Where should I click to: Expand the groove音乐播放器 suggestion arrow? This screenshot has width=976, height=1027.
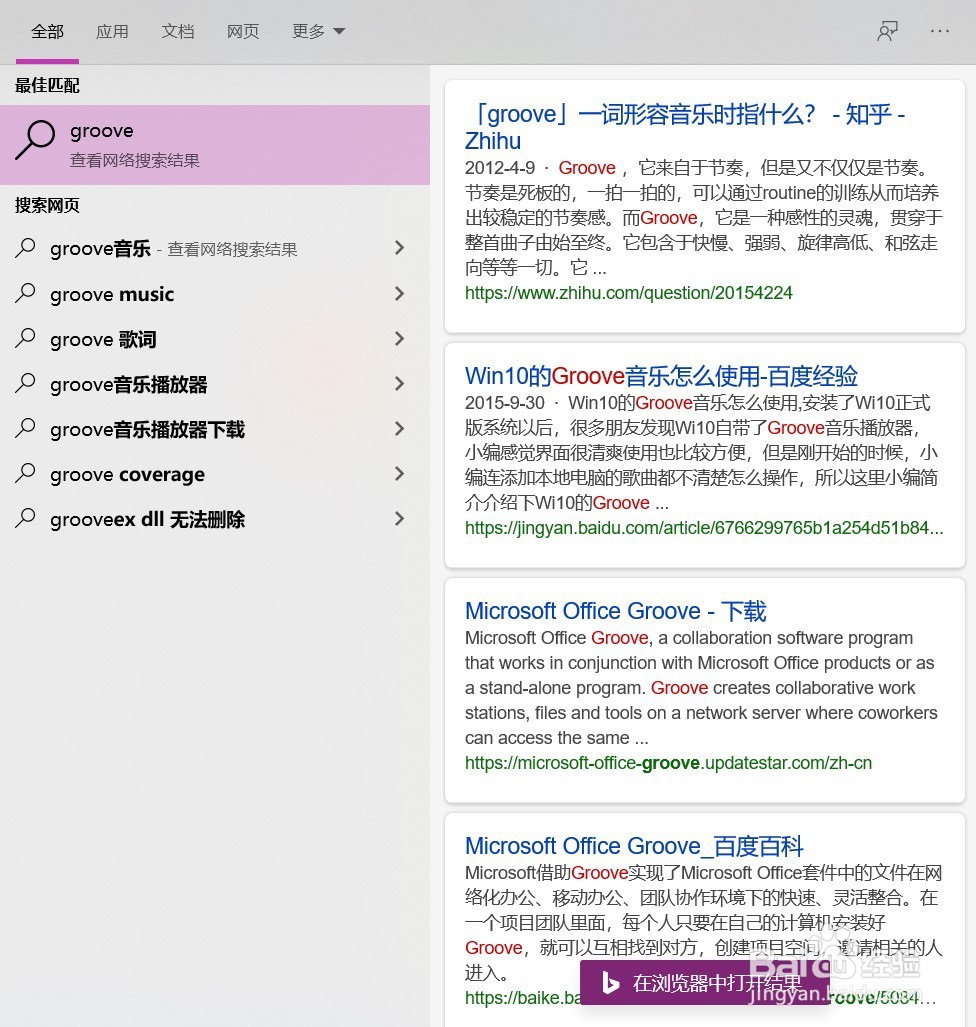[400, 384]
